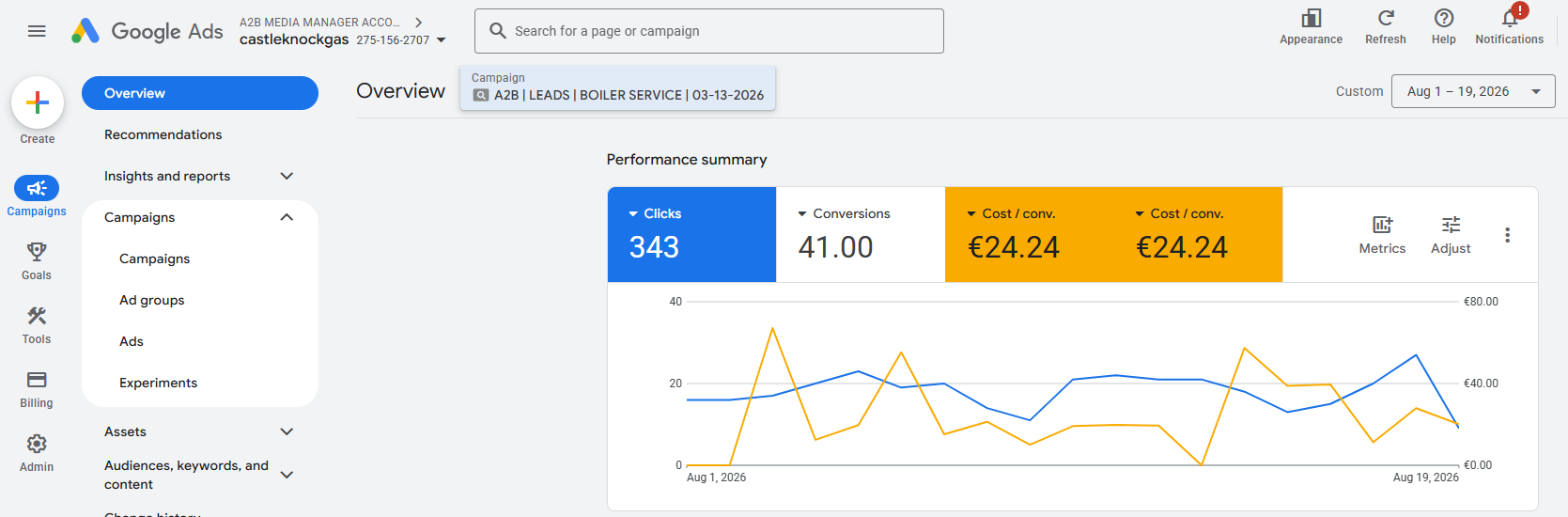
Task: Open Ads page
Action: [132, 341]
